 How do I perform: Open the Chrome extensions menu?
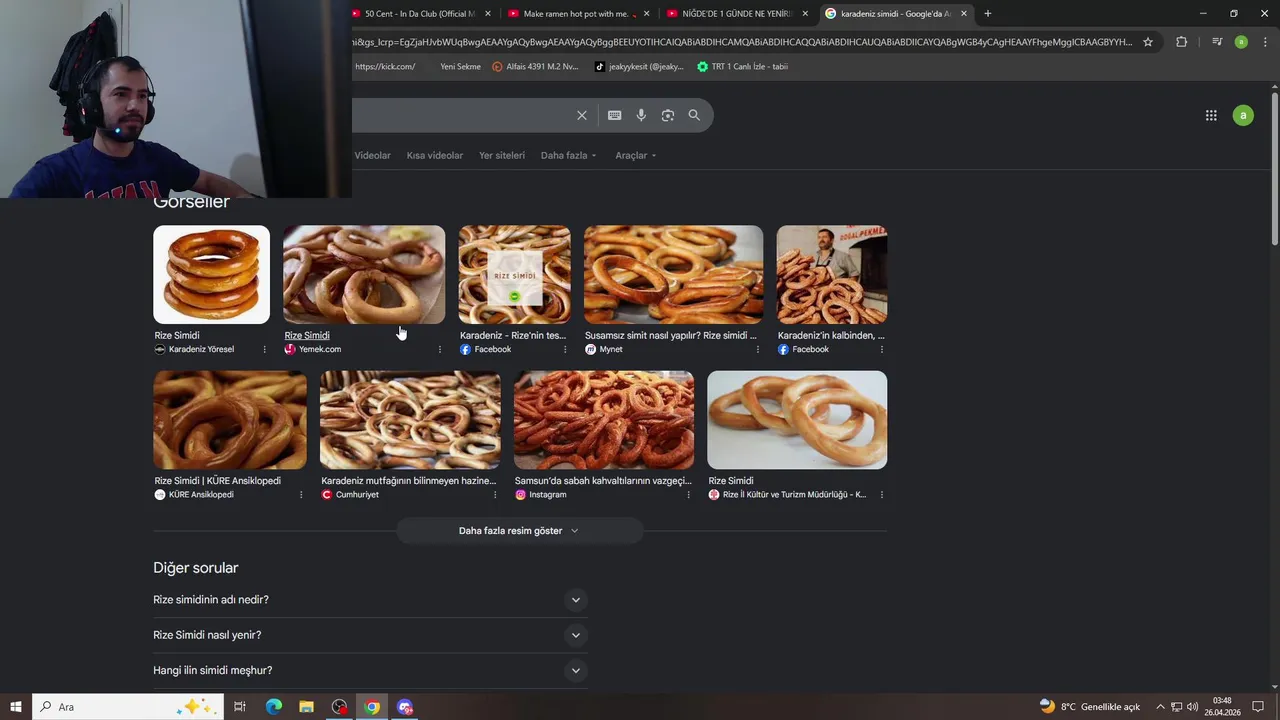1181,42
